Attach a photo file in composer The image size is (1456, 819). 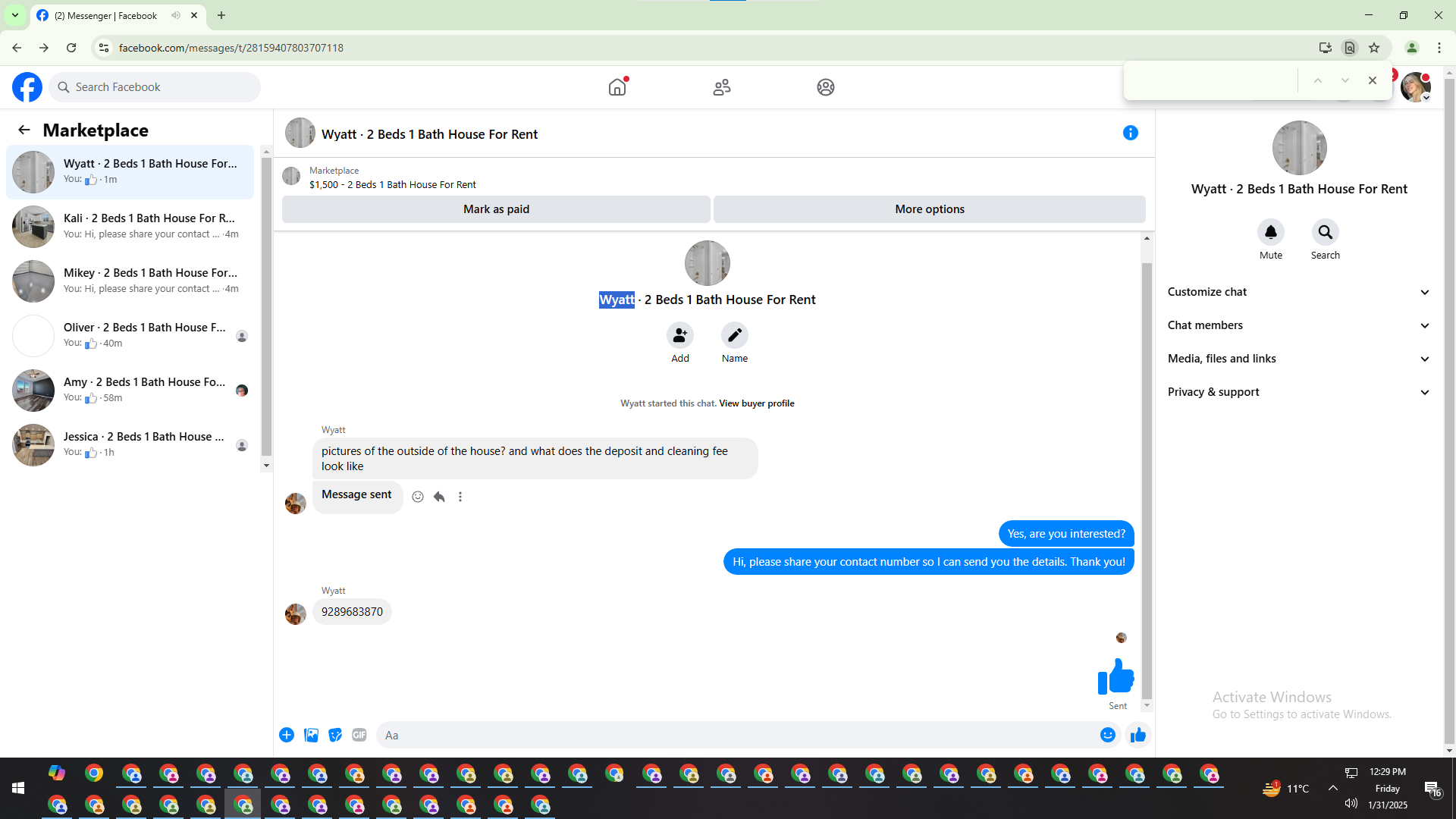pyautogui.click(x=311, y=735)
